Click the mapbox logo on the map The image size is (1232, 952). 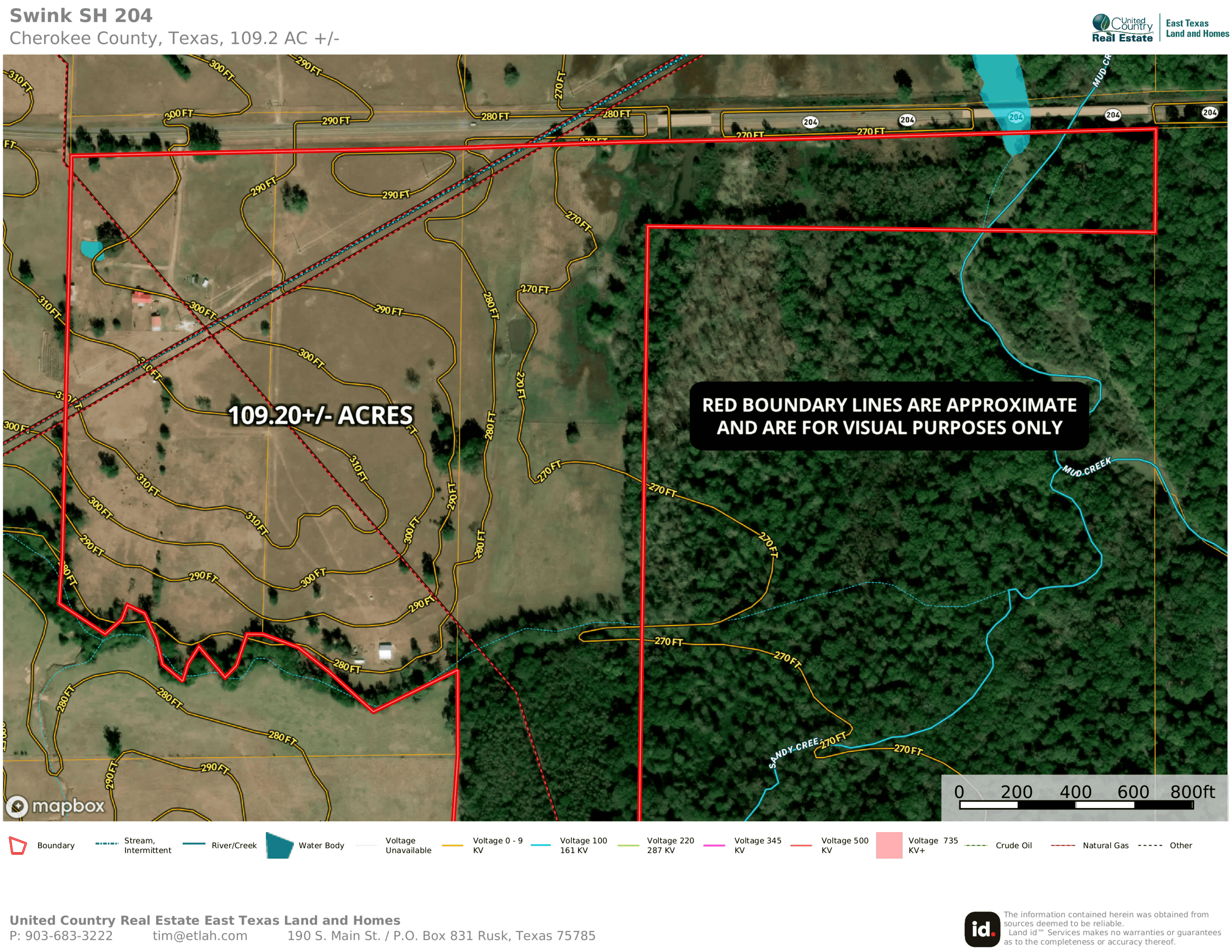tap(55, 806)
